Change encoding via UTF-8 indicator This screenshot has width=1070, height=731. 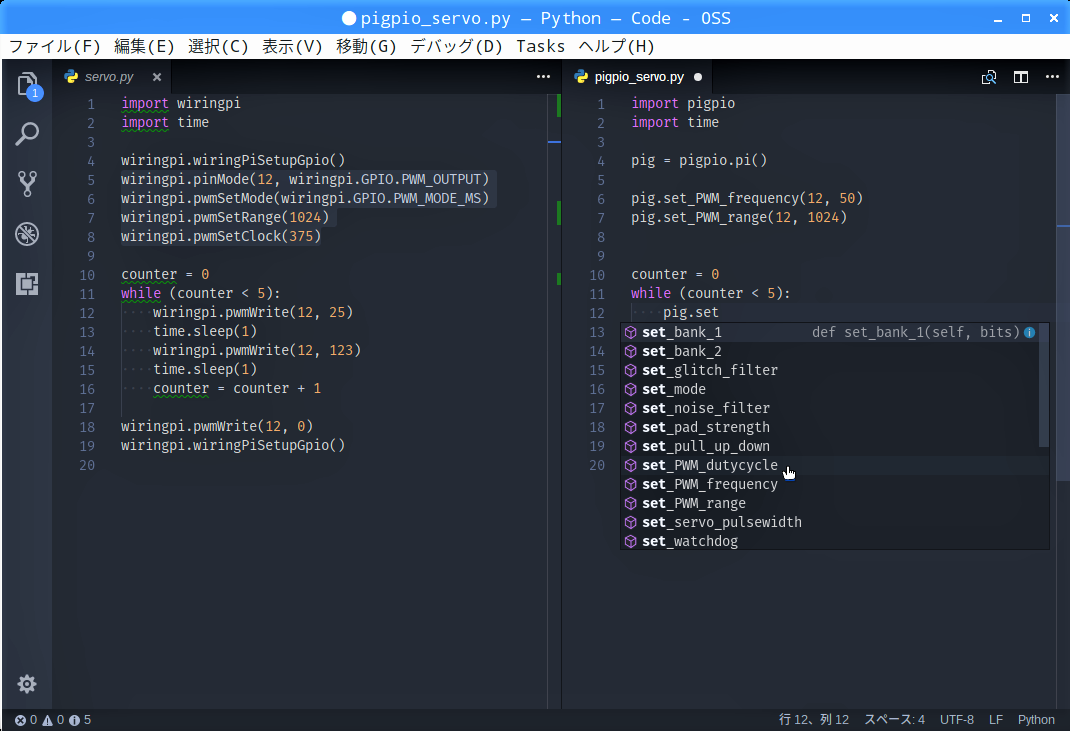[x=957, y=720]
